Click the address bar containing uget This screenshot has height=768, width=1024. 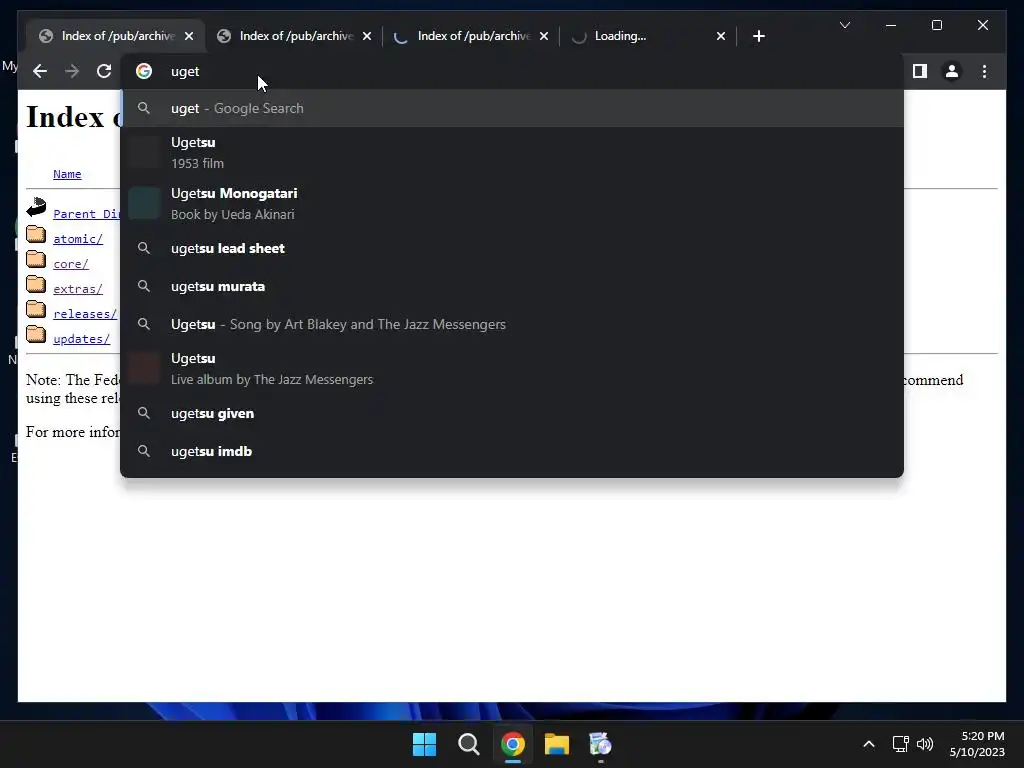coord(512,71)
